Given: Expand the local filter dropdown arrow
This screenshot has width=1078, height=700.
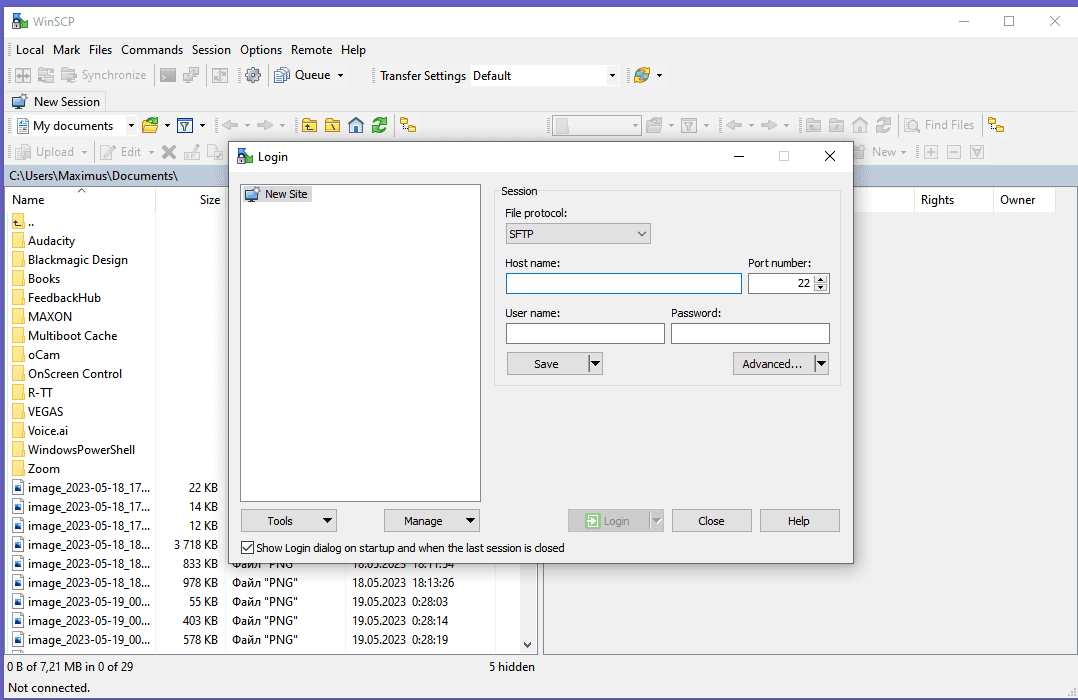Looking at the screenshot, I should click(202, 125).
